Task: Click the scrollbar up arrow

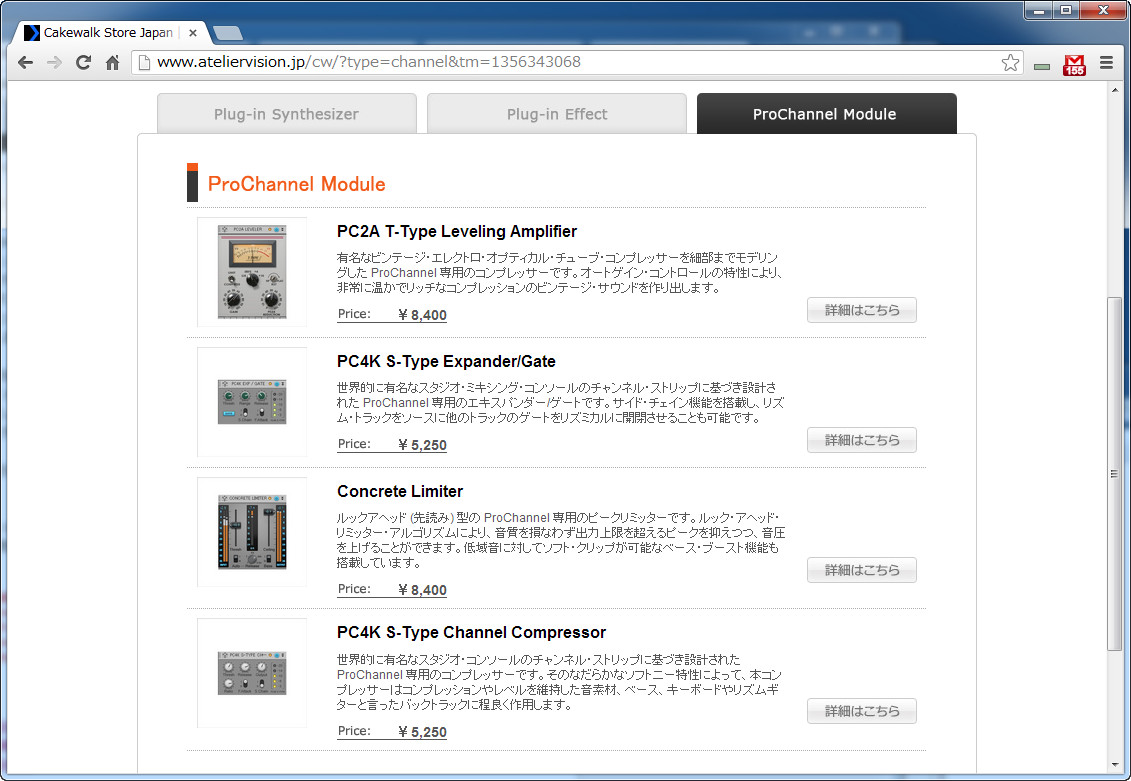Action: coord(1114,89)
